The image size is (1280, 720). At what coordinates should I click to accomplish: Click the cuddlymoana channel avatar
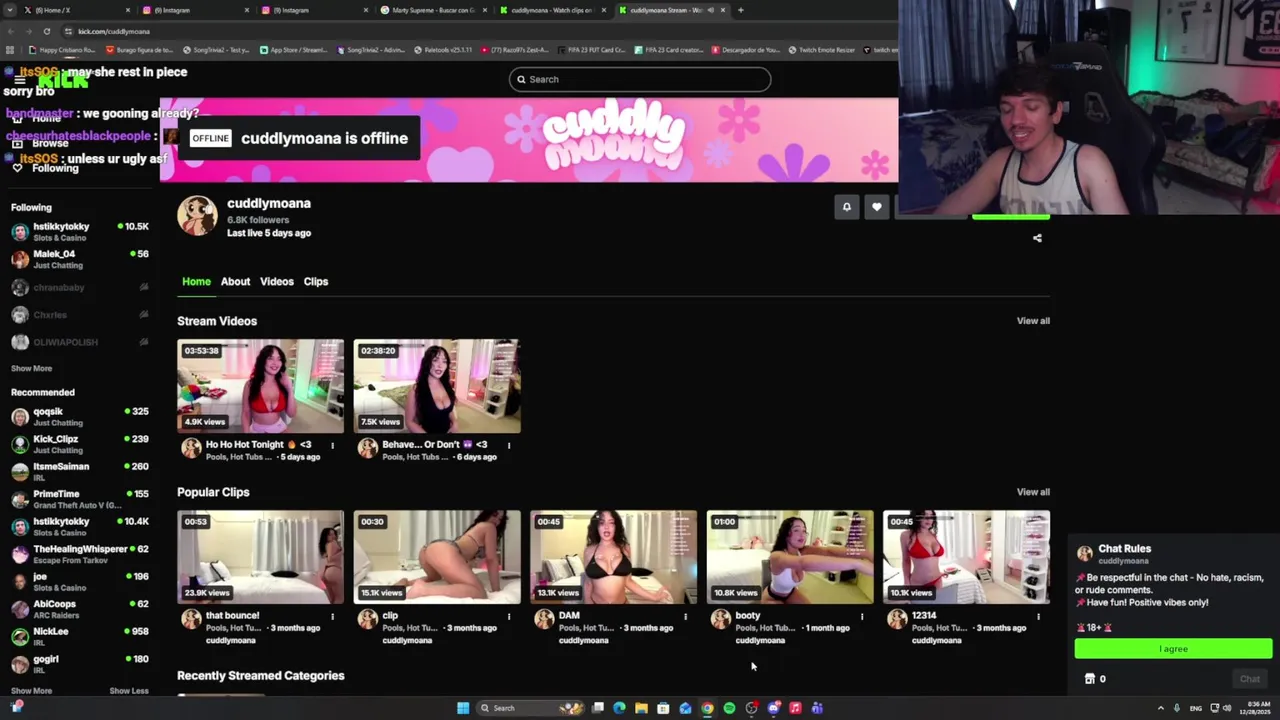197,215
